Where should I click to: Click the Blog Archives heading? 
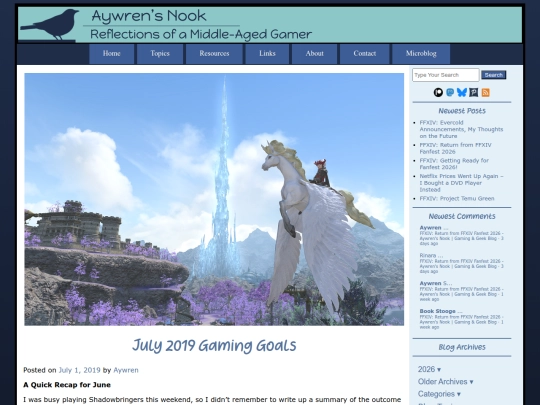462,347
